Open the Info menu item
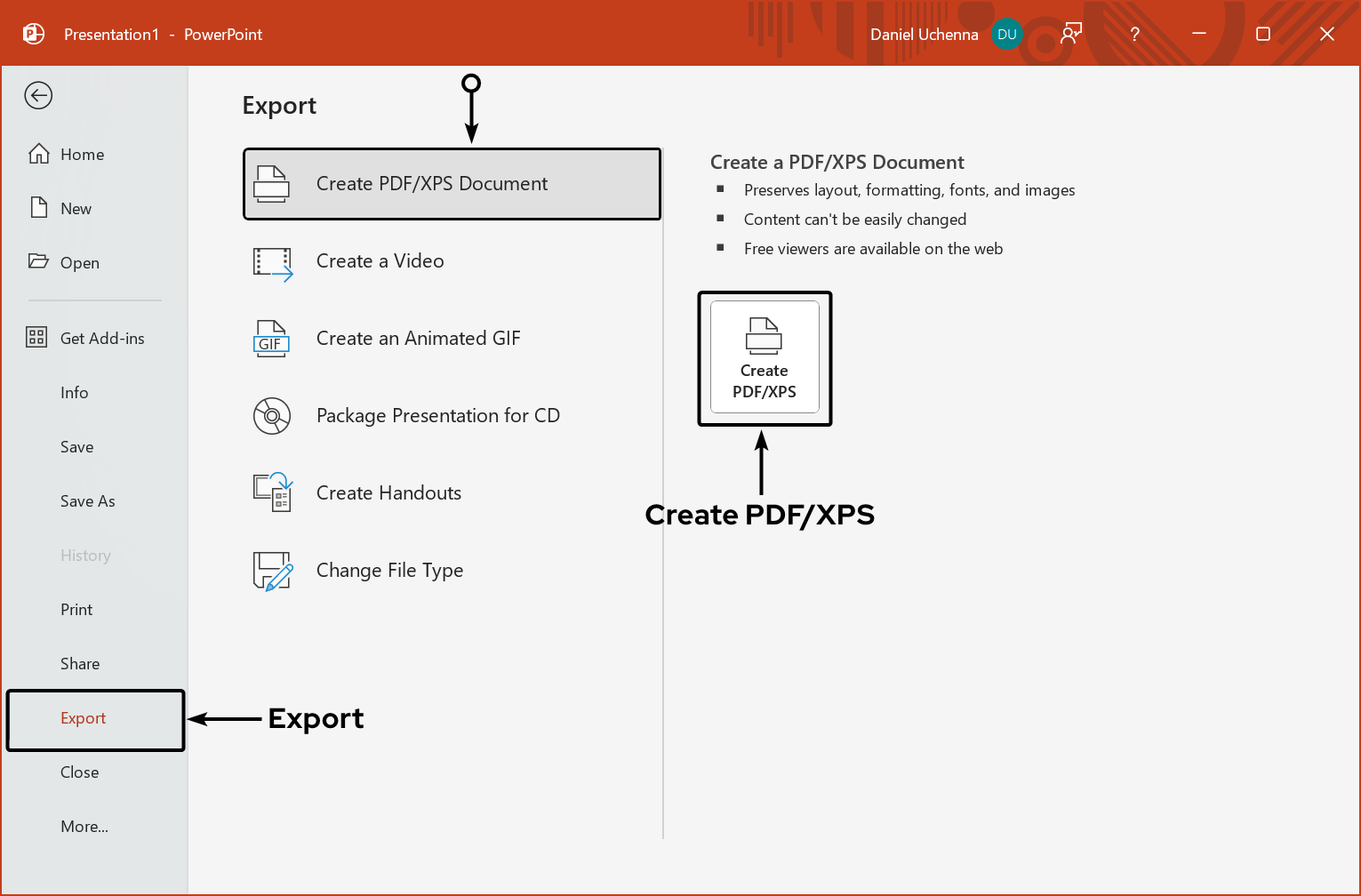This screenshot has width=1361, height=896. click(x=74, y=392)
